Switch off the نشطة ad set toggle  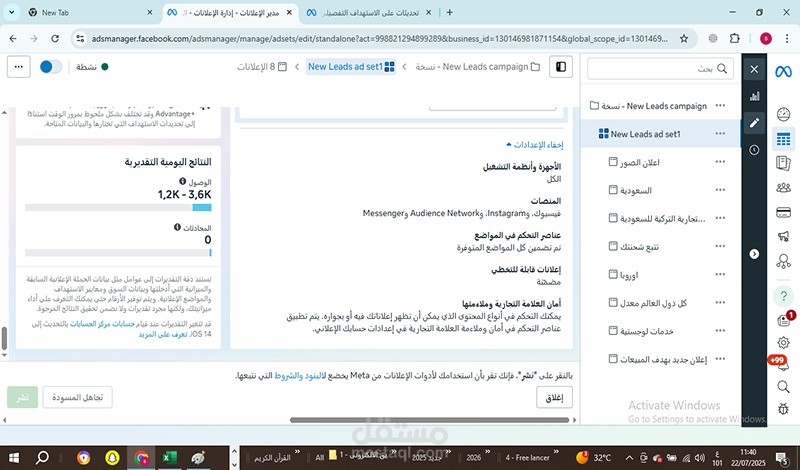coord(51,67)
